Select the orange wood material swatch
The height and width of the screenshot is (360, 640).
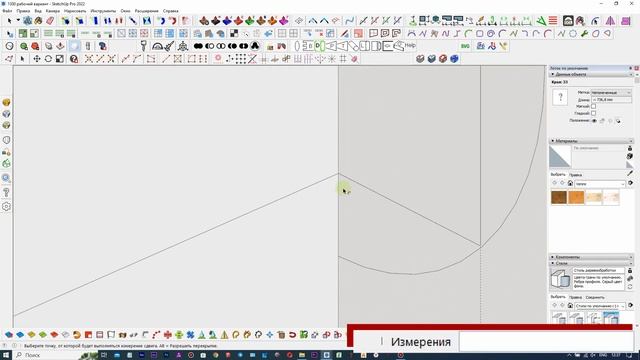pyautogui.click(x=576, y=198)
